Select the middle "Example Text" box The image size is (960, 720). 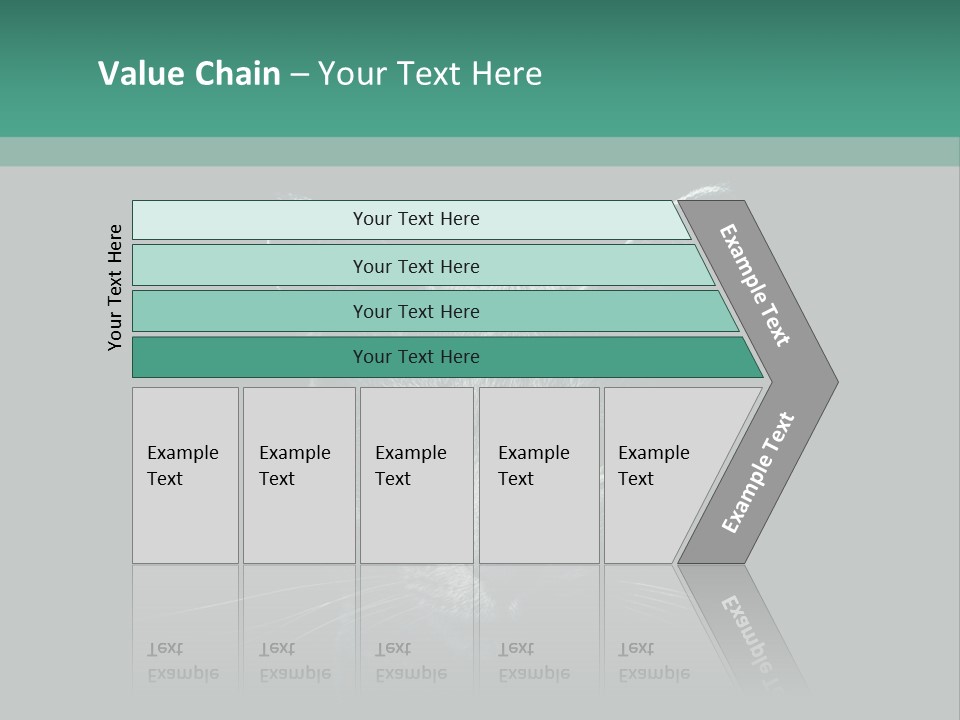coord(416,475)
